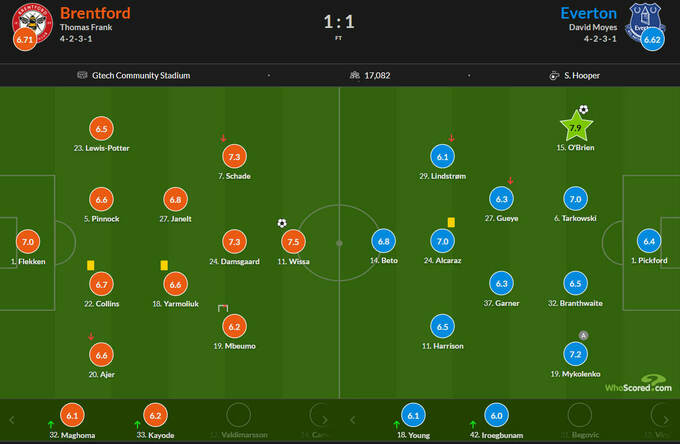Click Mbeumo's 6.2 rating circle
The image size is (680, 444).
point(235,326)
